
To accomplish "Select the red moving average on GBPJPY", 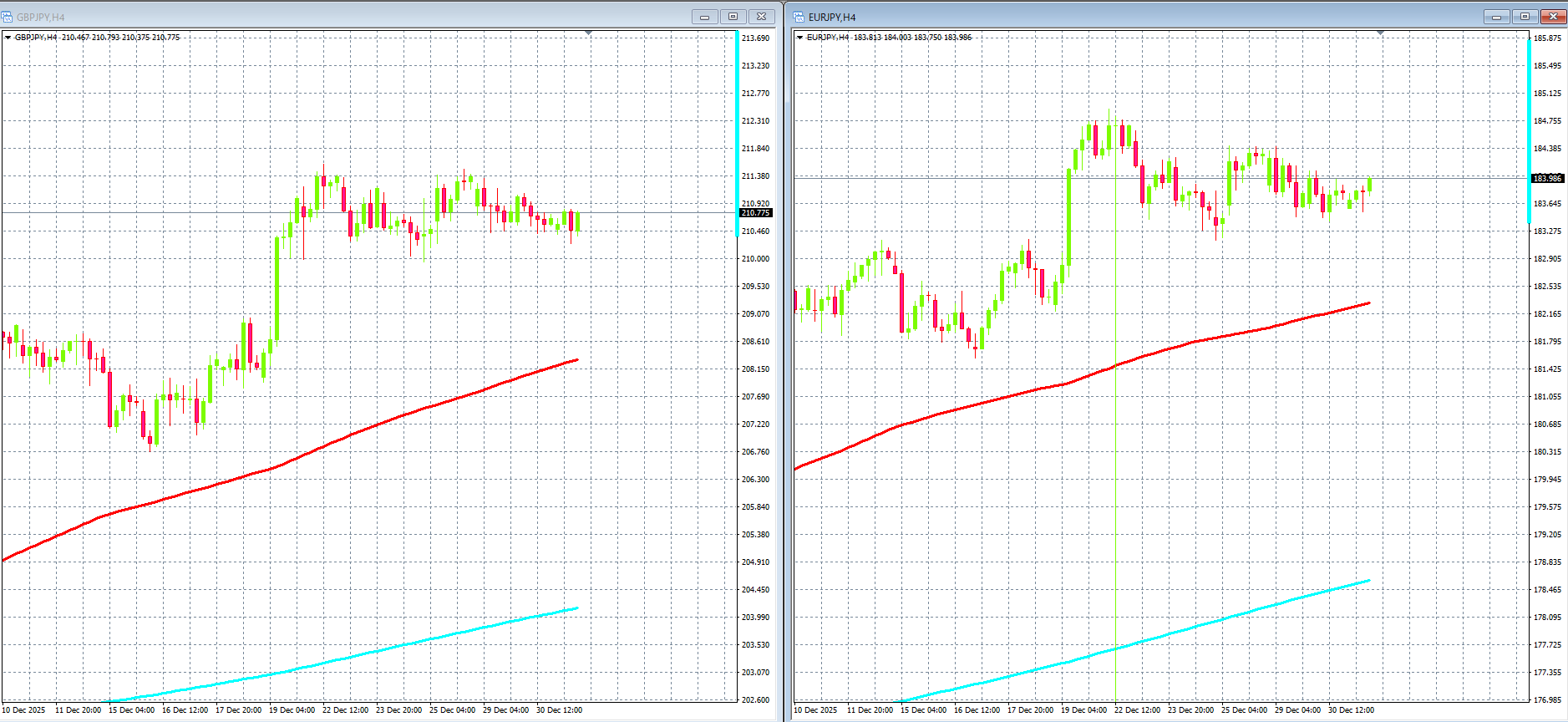I will 334,440.
